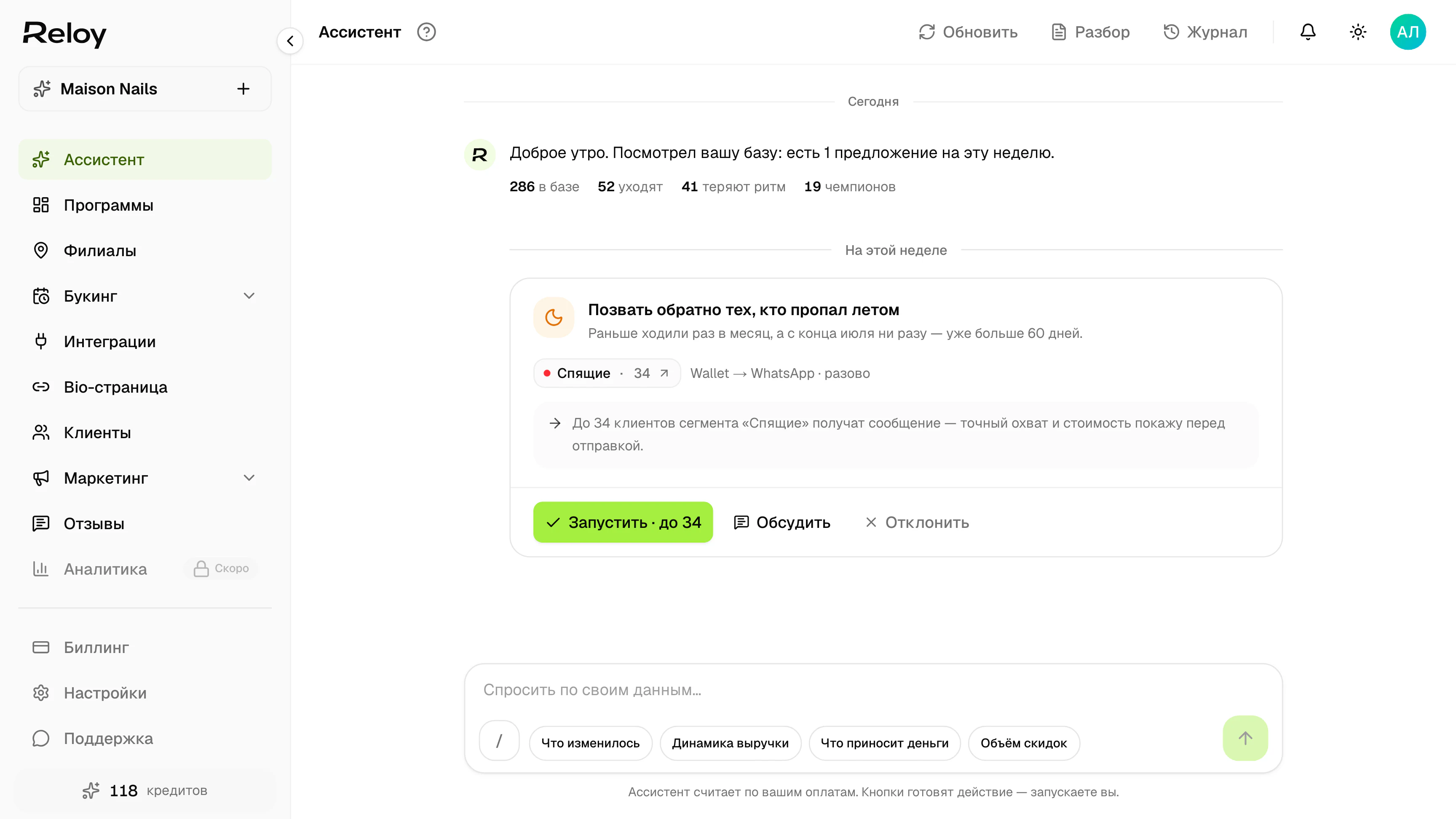Open Настройки in the sidebar
The height and width of the screenshot is (819, 1456).
pyautogui.click(x=145, y=693)
